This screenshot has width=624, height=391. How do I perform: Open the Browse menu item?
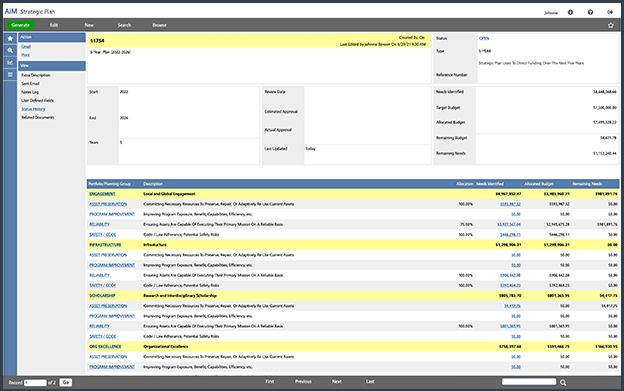(159, 25)
